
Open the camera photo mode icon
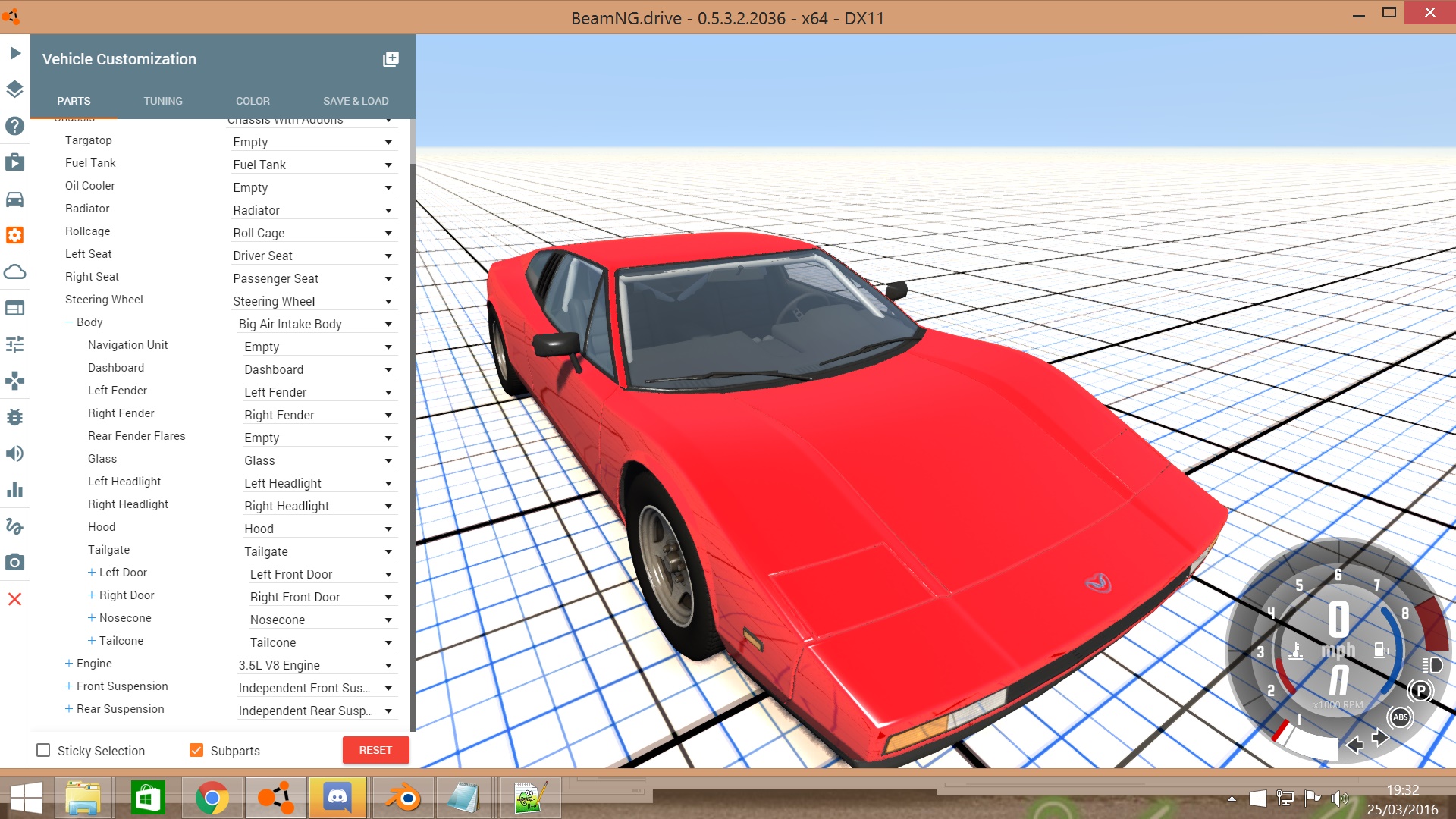pyautogui.click(x=14, y=563)
